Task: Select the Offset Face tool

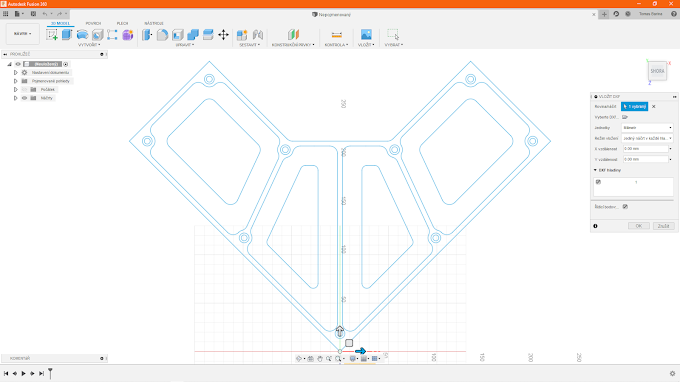Action: click(208, 35)
